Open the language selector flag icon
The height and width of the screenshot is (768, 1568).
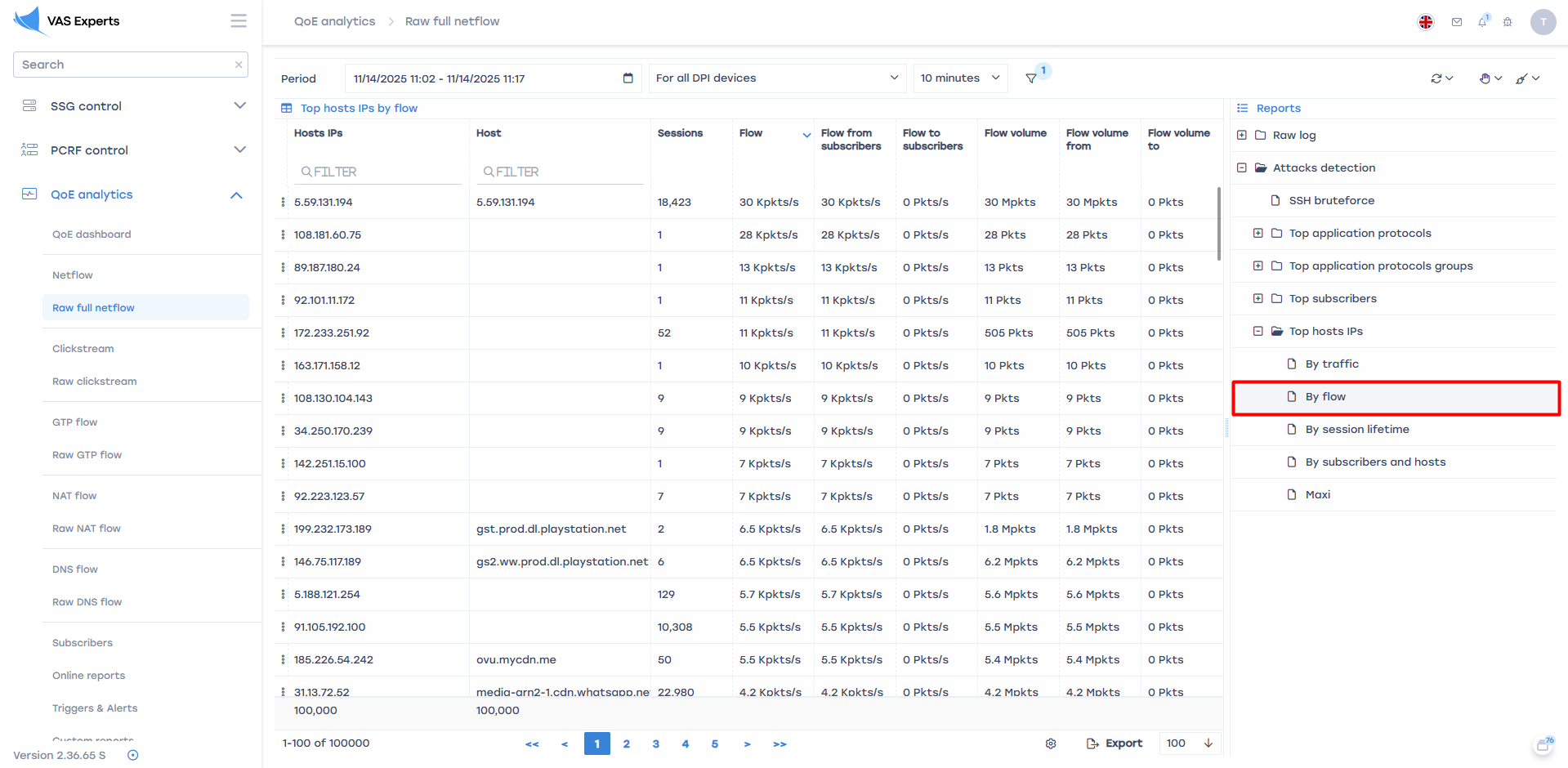pos(1425,22)
